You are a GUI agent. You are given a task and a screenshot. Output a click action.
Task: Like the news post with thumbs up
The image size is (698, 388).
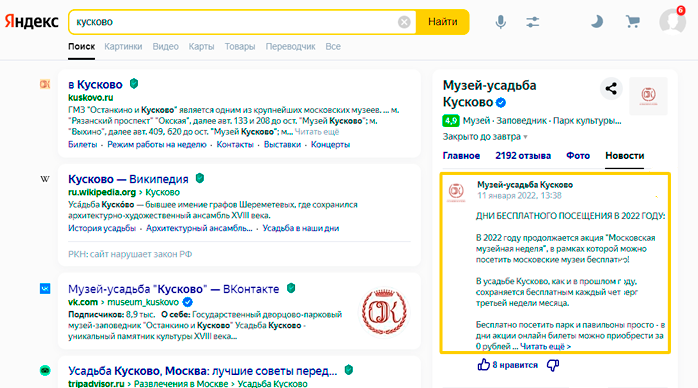483,365
